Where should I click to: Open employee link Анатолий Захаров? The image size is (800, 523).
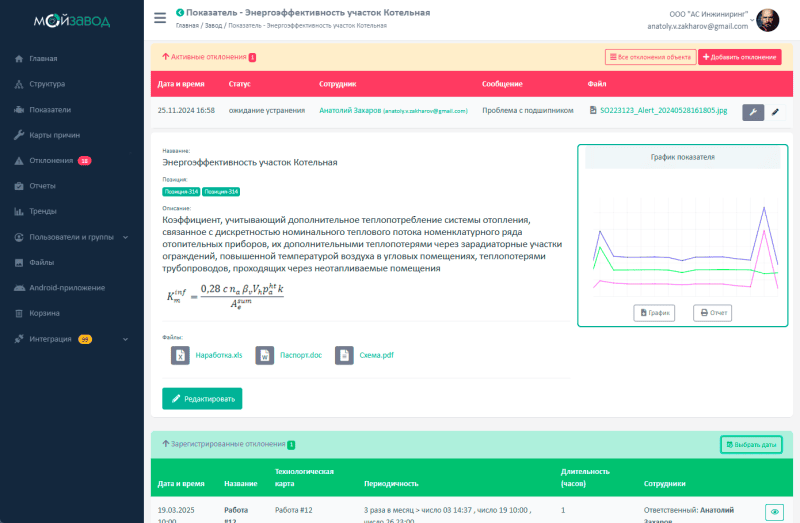click(x=393, y=111)
